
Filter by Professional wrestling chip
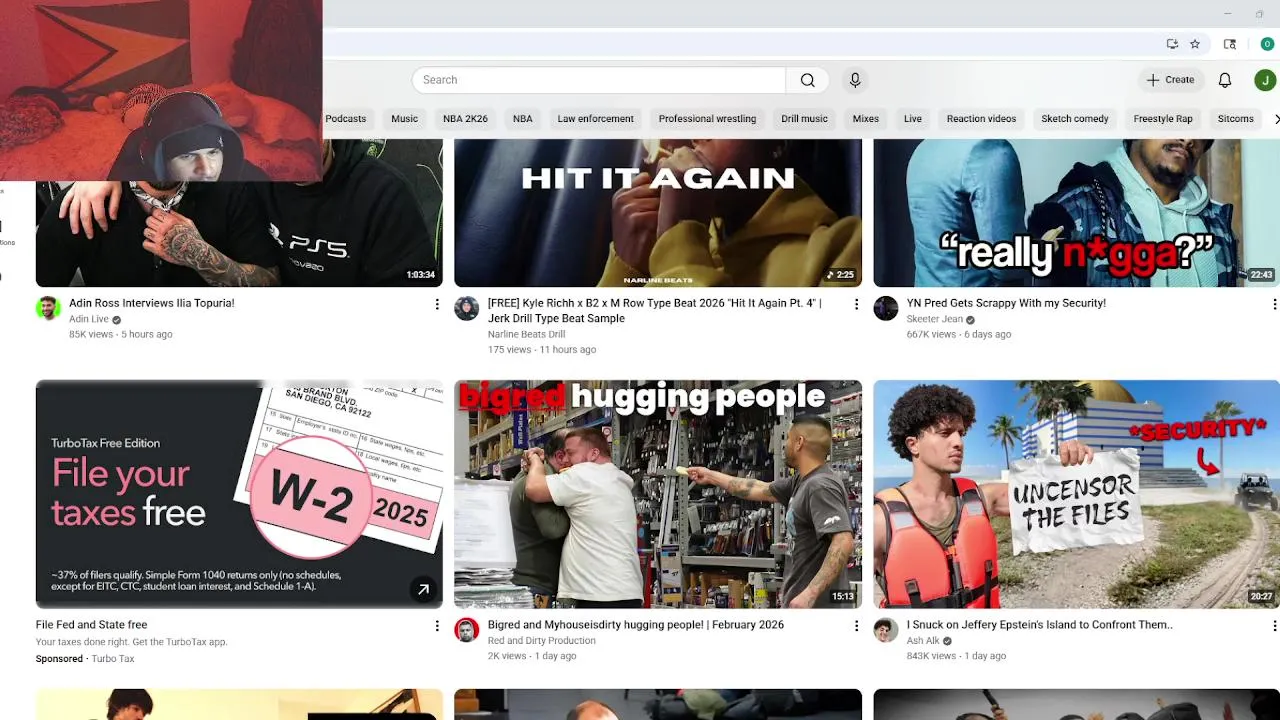707,119
